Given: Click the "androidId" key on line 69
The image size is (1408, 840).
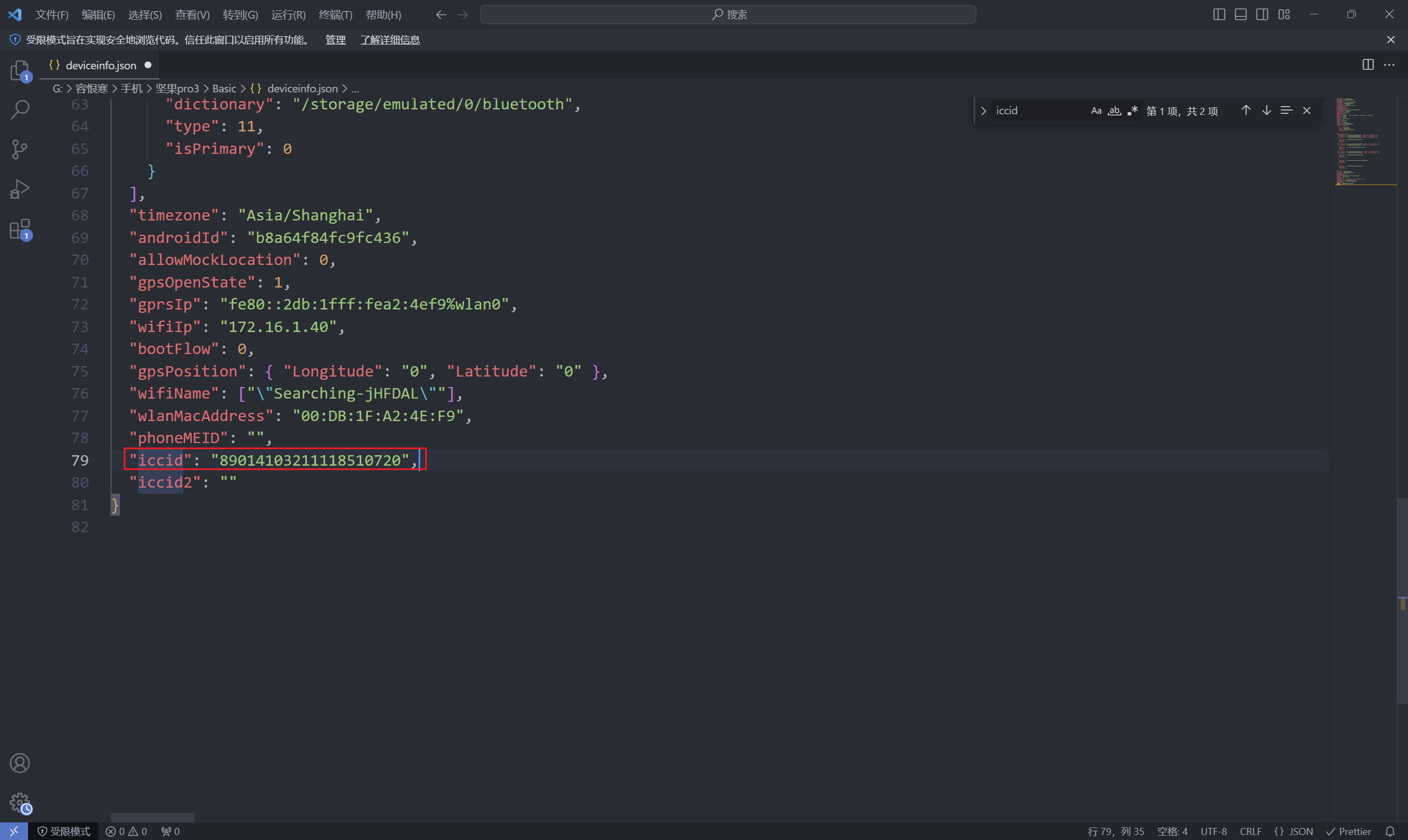Looking at the screenshot, I should click(178, 237).
